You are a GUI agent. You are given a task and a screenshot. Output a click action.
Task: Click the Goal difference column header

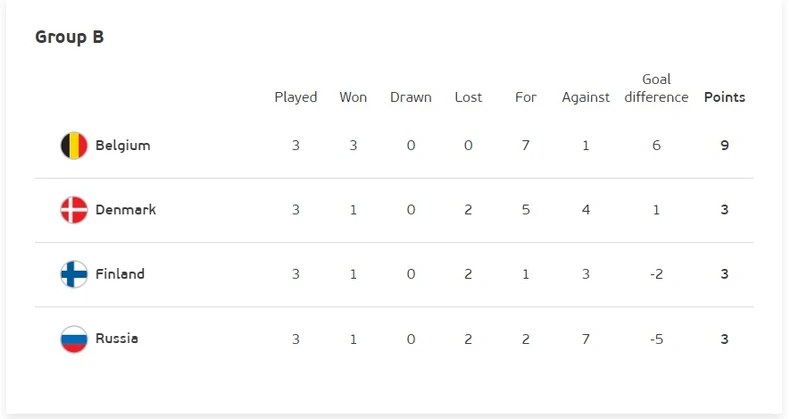(656, 88)
